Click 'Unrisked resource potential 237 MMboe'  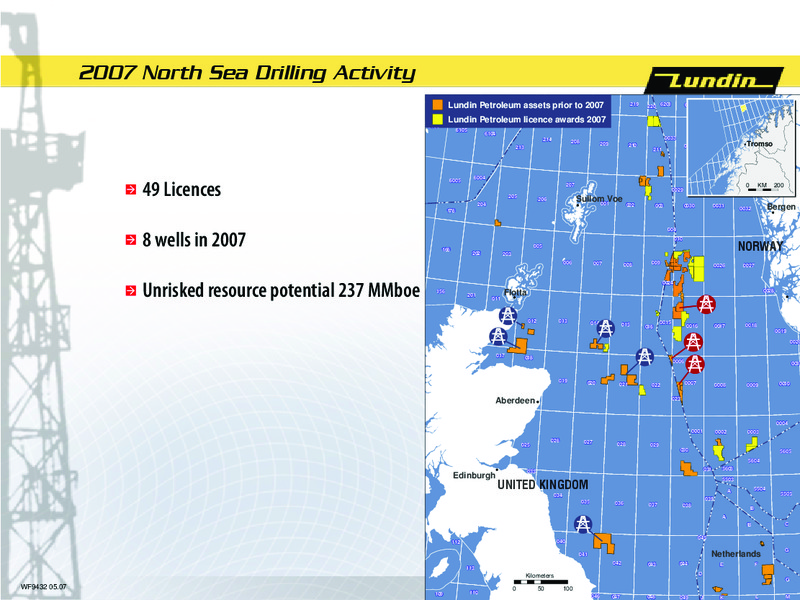click(281, 290)
